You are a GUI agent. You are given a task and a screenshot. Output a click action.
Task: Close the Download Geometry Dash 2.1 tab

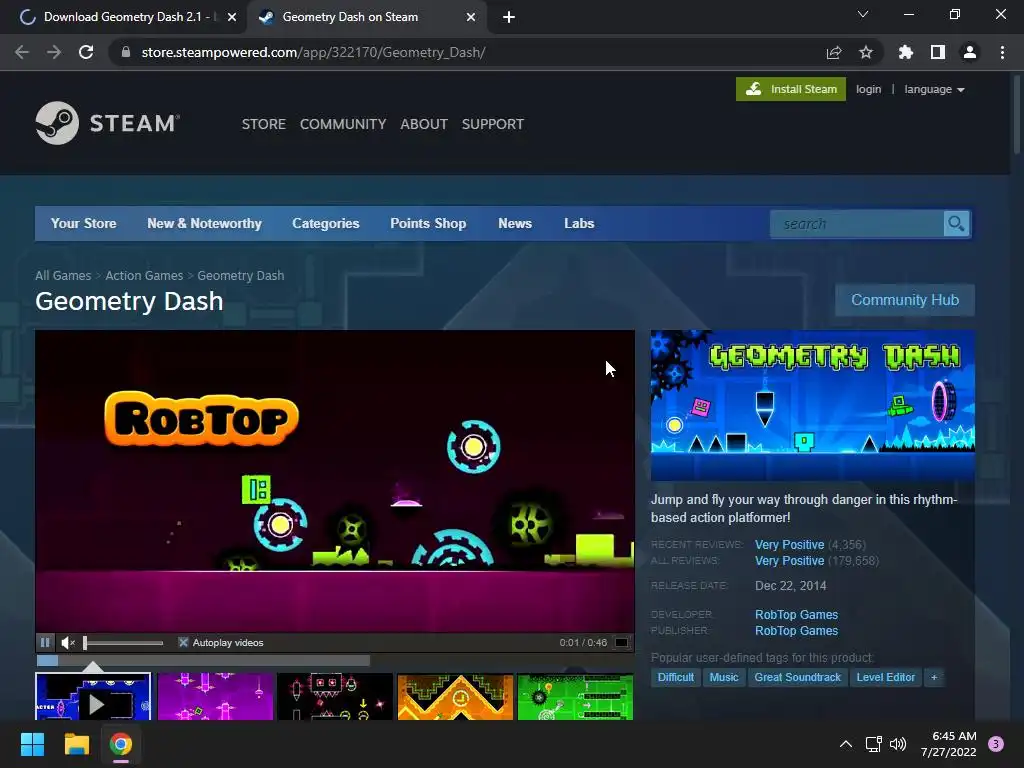tap(232, 18)
